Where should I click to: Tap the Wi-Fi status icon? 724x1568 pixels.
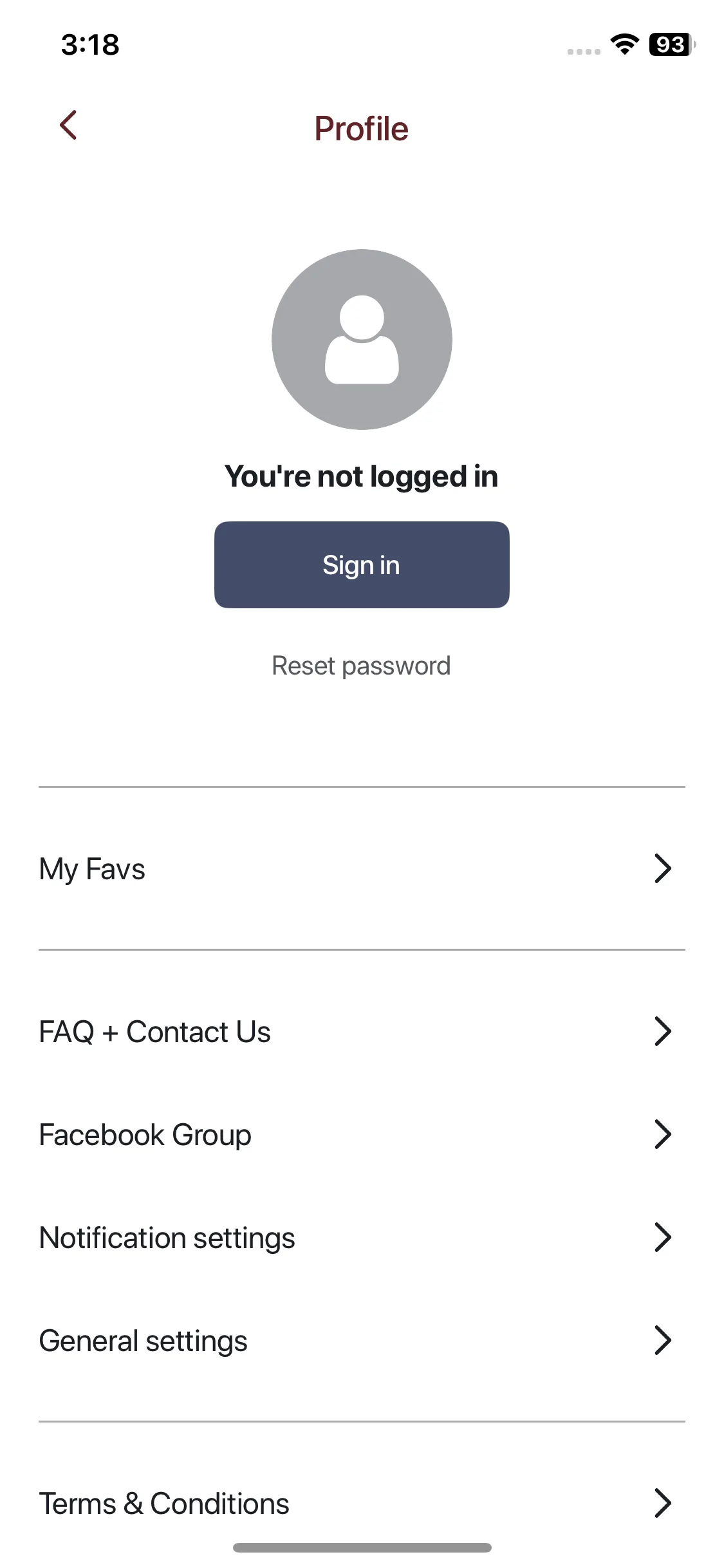624,44
